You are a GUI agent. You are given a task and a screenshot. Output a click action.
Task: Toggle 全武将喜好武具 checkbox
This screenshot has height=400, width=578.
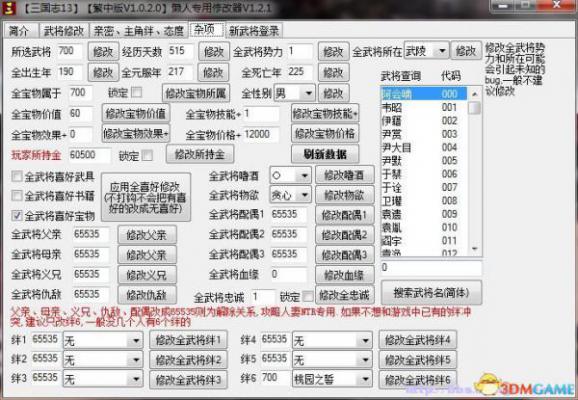[x=17, y=177]
